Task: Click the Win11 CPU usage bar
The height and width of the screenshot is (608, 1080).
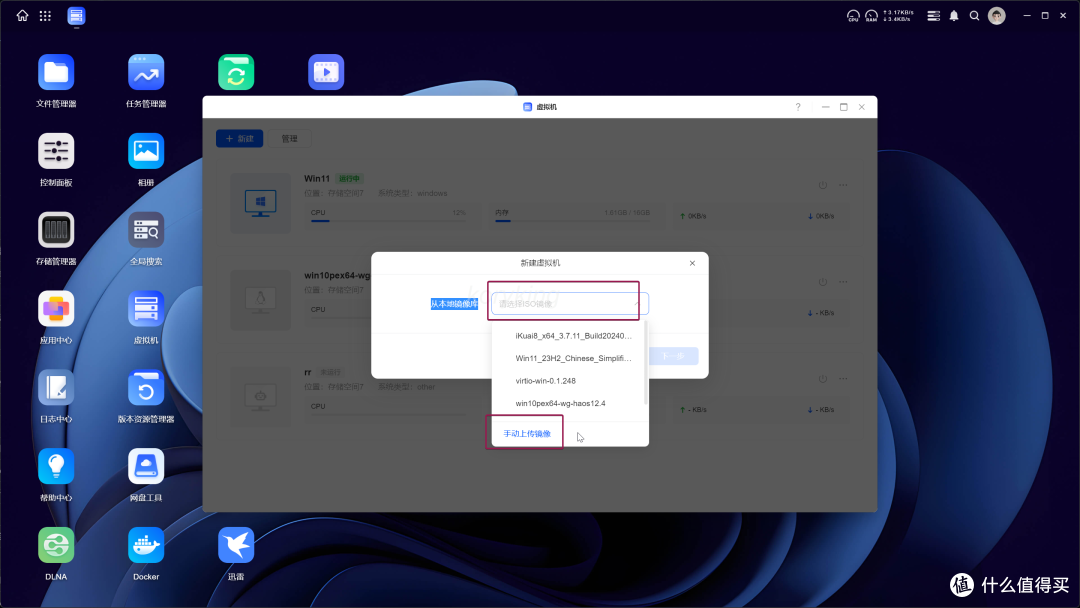Action: point(388,220)
